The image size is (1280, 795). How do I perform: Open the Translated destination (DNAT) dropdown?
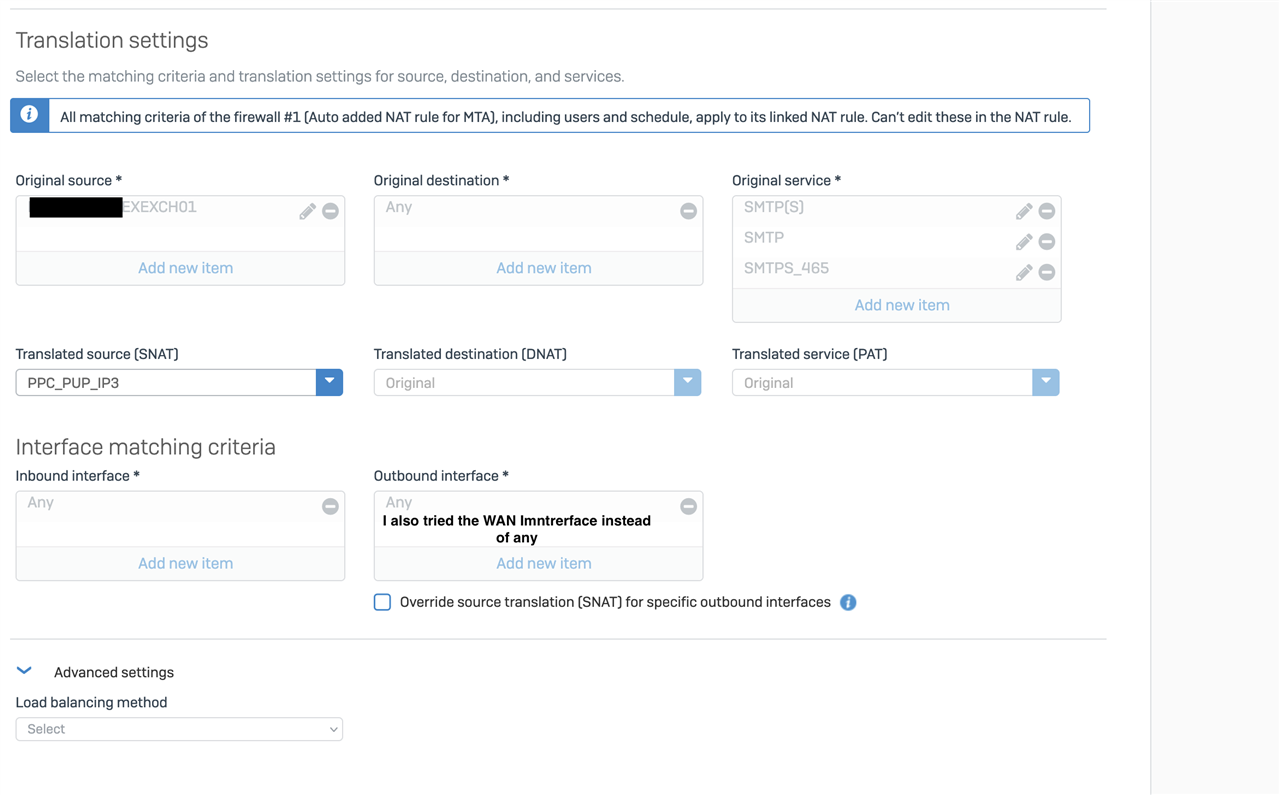coord(537,382)
